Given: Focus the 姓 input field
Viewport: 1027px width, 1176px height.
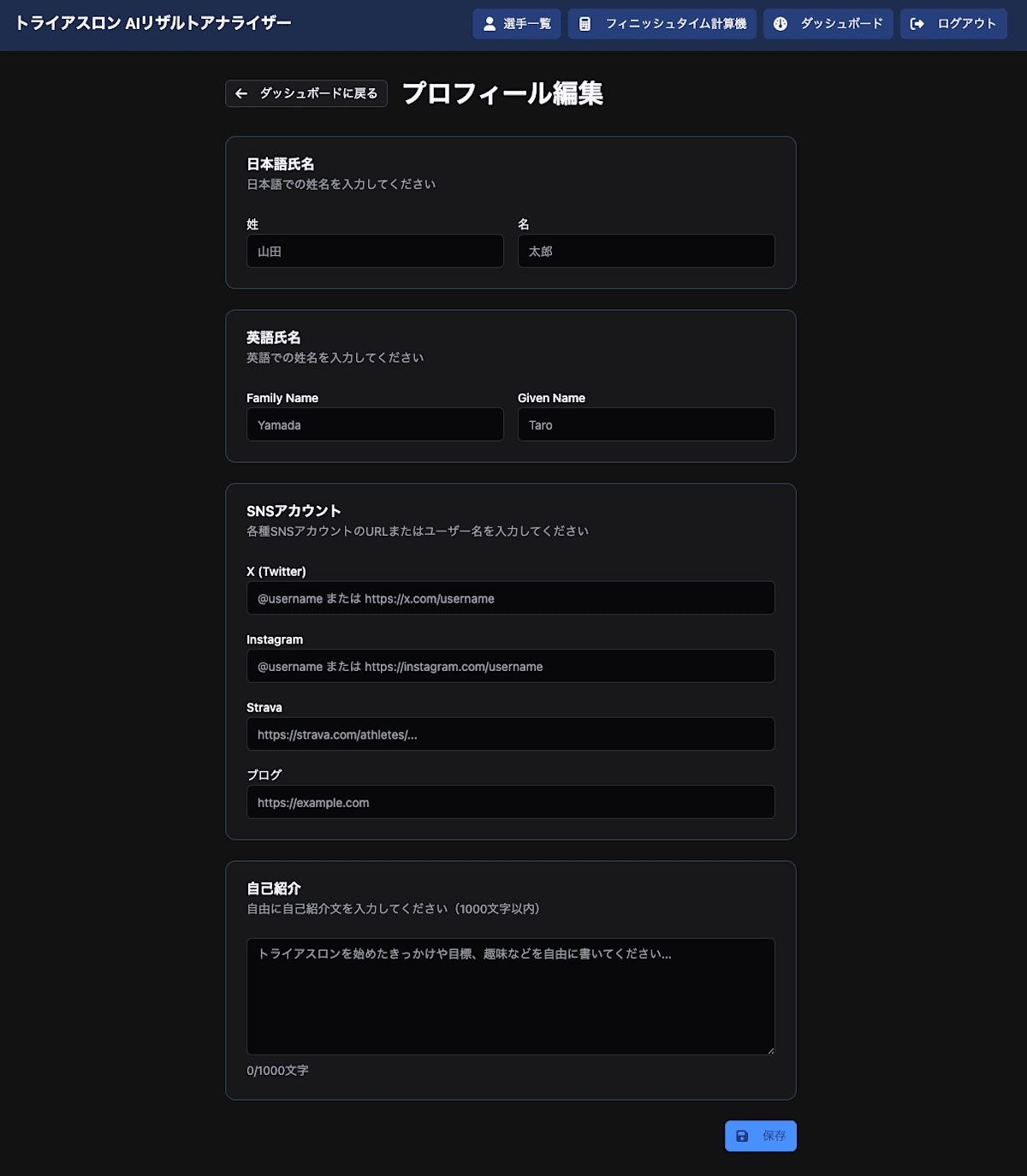Looking at the screenshot, I should [x=375, y=251].
